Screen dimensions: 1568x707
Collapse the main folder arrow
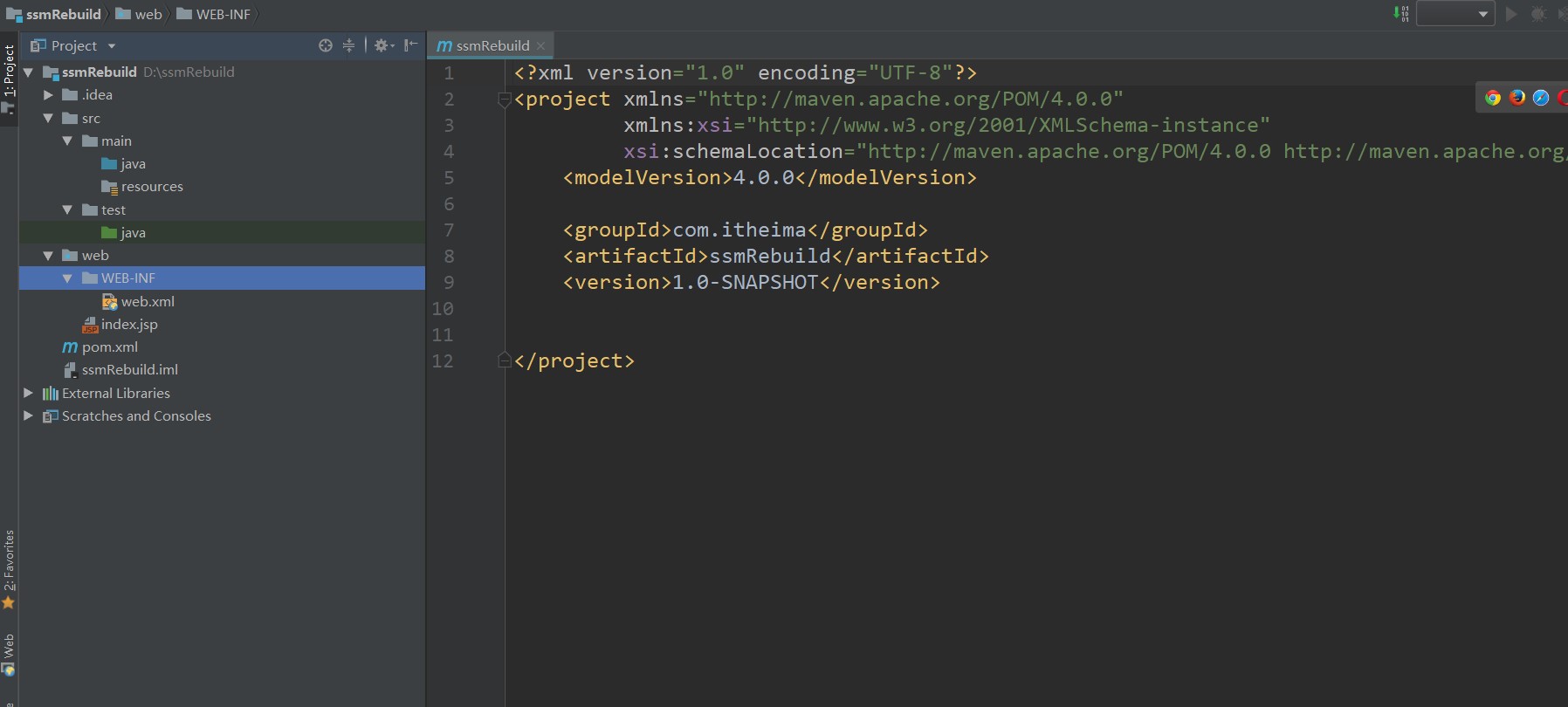(x=67, y=141)
